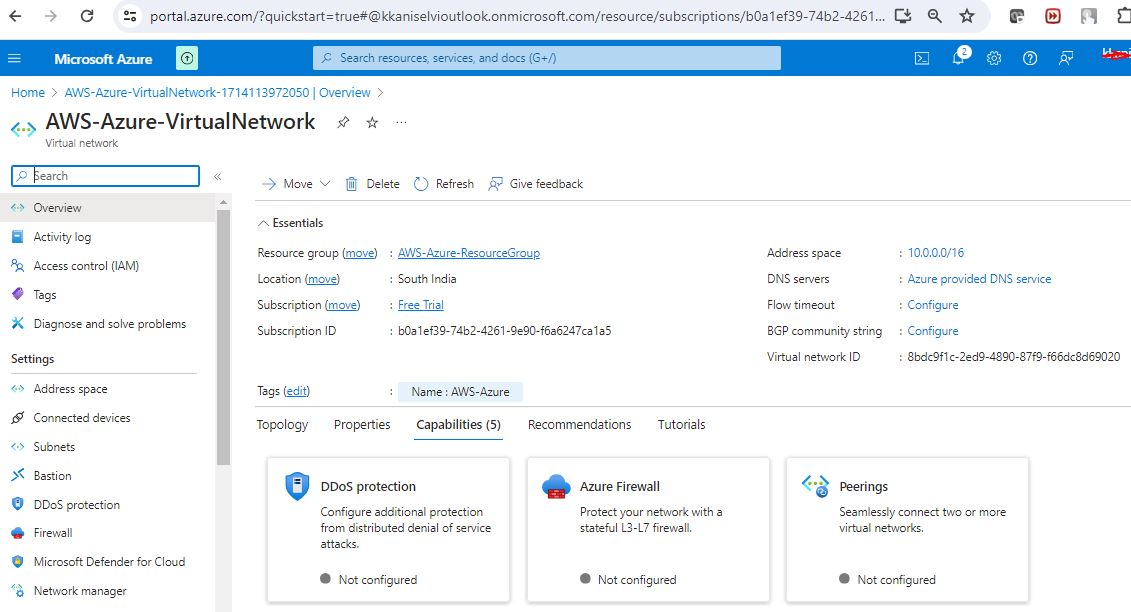Open the portal settings gear icon
The image size is (1131, 612).
[994, 58]
